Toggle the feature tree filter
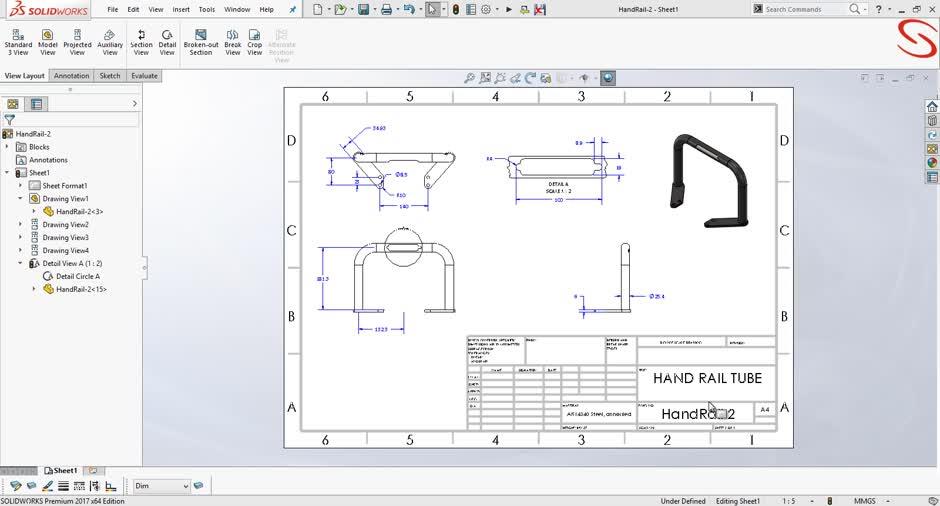The width and height of the screenshot is (940, 506). coord(10,119)
